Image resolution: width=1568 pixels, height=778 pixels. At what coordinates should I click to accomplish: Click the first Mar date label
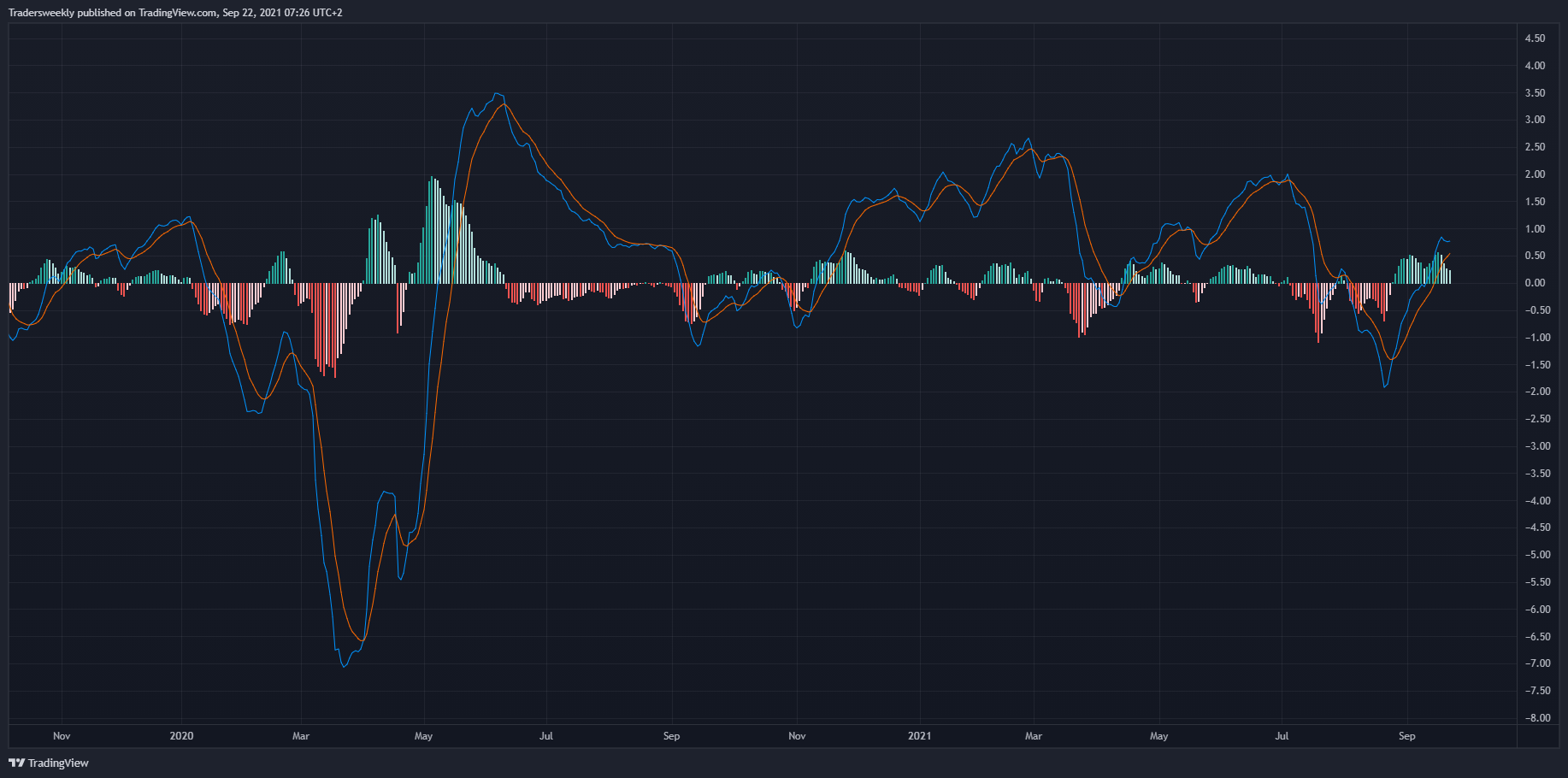click(301, 736)
